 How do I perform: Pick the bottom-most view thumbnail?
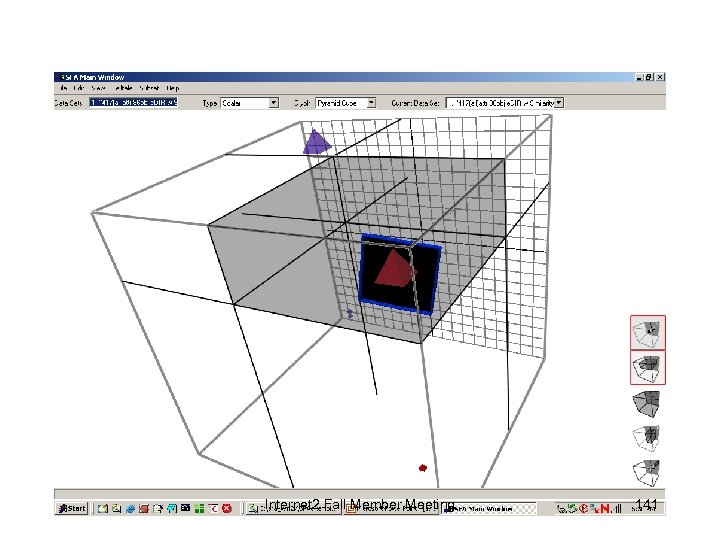647,472
